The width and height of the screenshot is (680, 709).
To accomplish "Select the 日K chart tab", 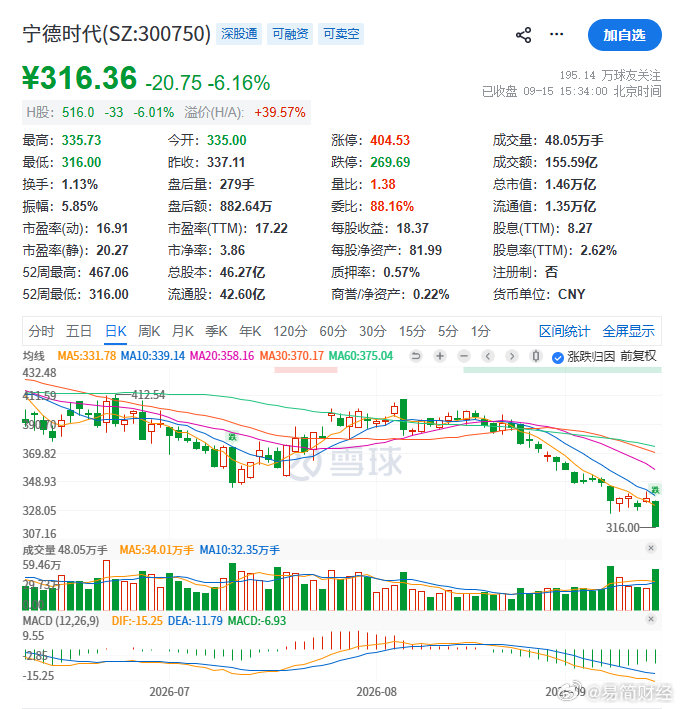I will click(x=116, y=331).
